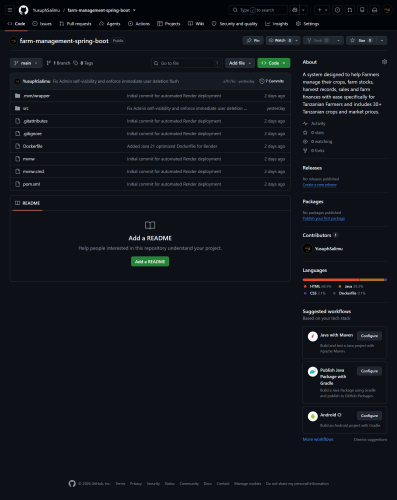Expand the Add file dropdown
Image resolution: width=397 pixels, height=500 pixels.
point(240,63)
